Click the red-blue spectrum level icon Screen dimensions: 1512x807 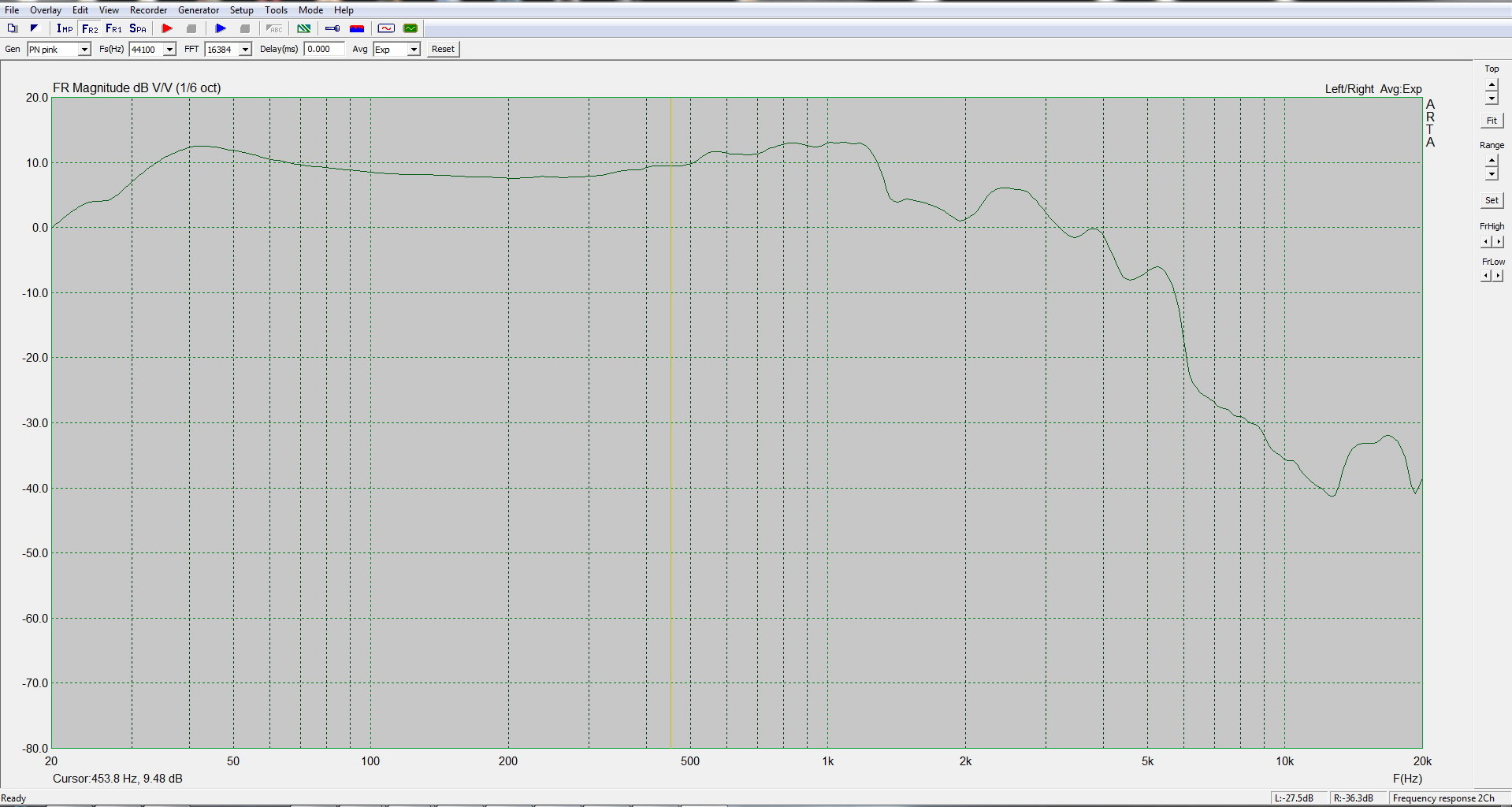tap(357, 28)
